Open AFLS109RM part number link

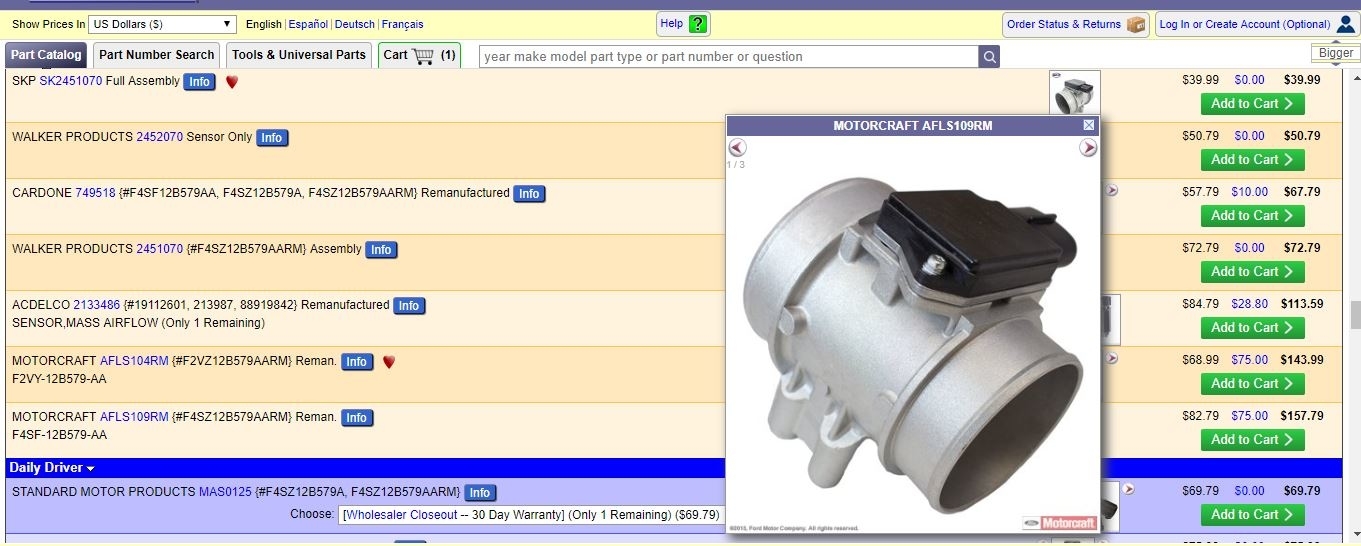coord(134,417)
